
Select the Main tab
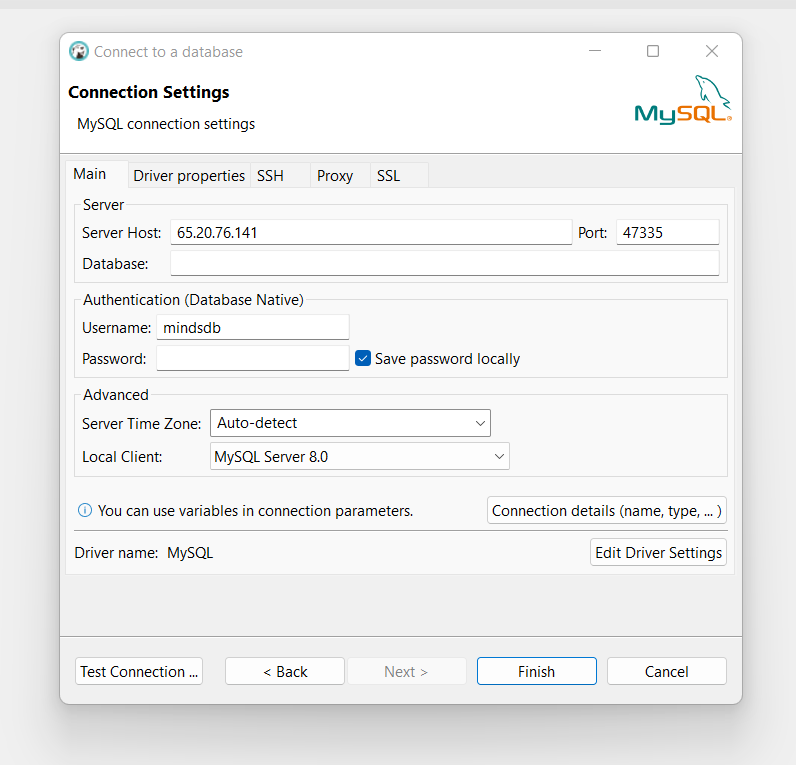pyautogui.click(x=90, y=174)
